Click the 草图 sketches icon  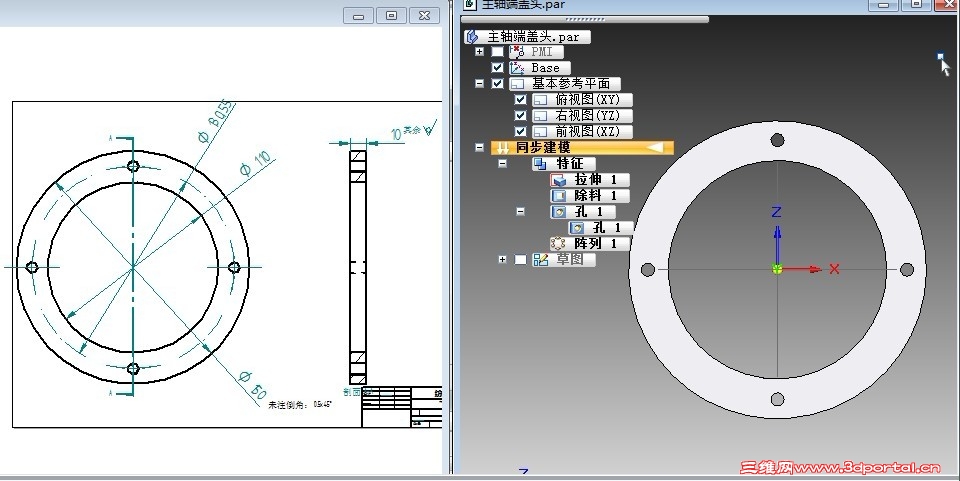540,259
